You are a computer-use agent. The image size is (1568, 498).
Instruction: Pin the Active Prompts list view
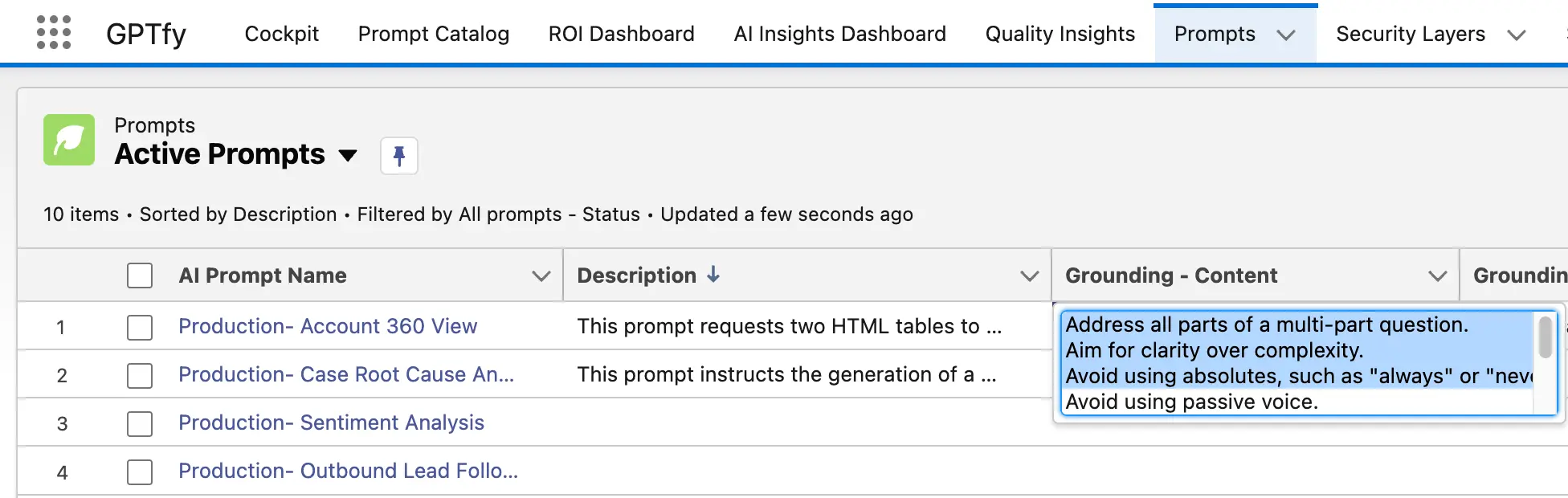point(398,155)
